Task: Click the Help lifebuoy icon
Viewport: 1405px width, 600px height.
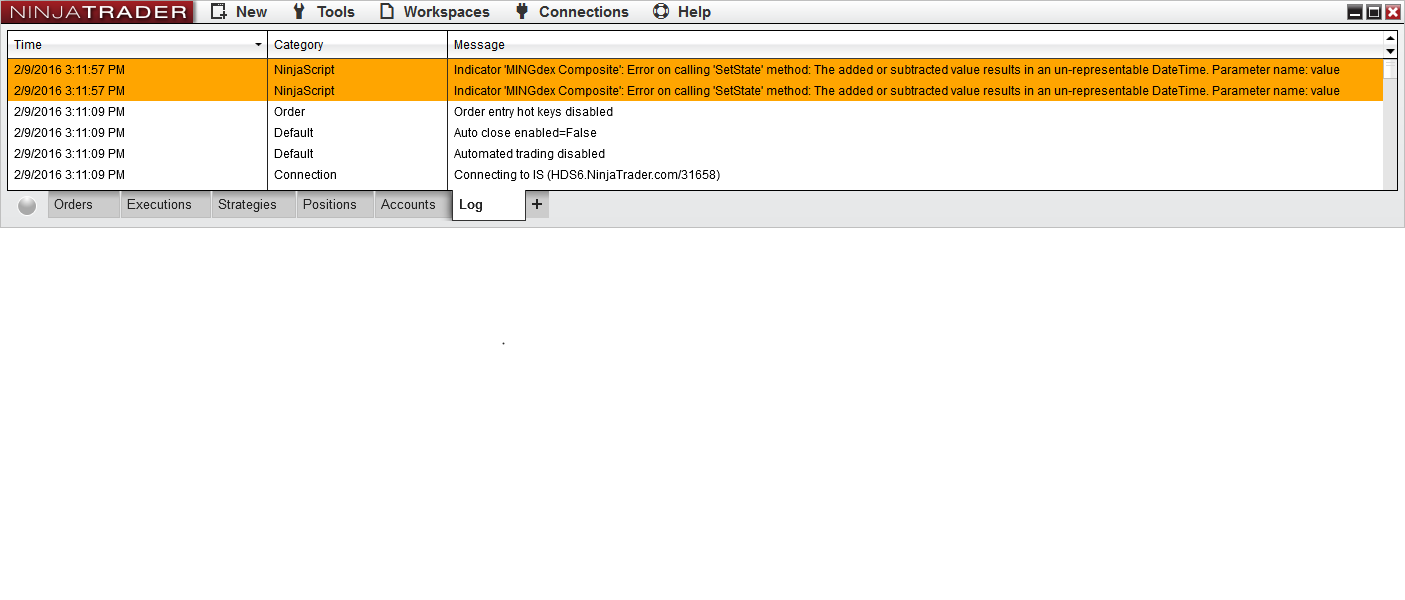Action: click(660, 12)
